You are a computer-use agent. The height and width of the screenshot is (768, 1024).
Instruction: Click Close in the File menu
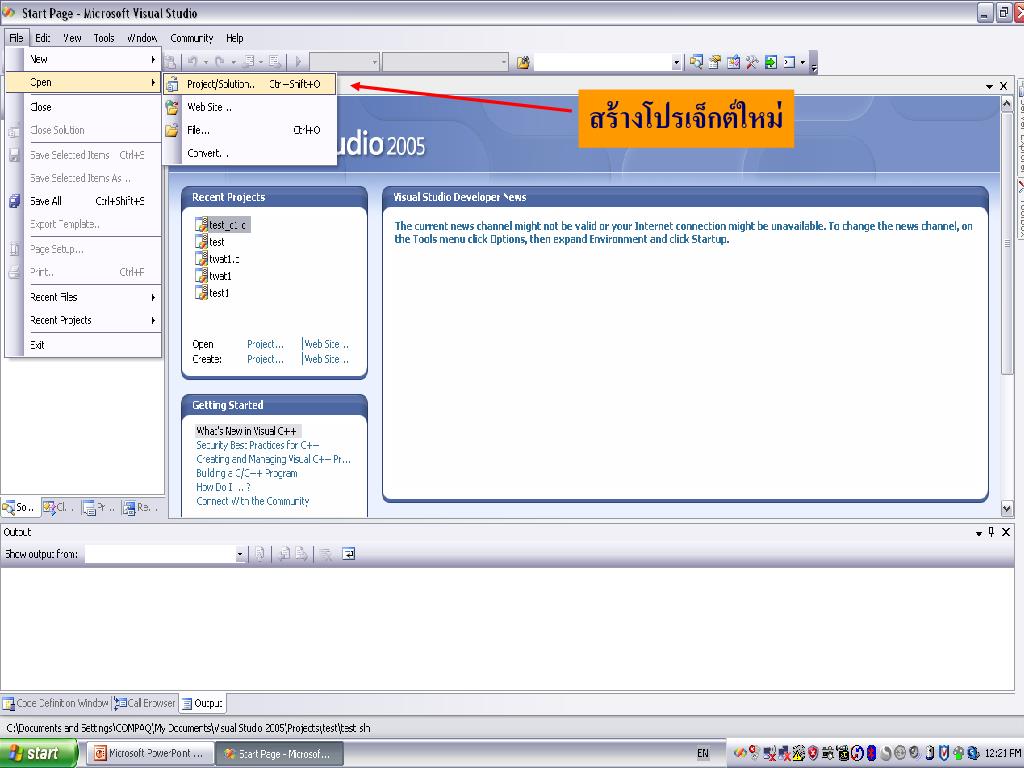(84, 107)
